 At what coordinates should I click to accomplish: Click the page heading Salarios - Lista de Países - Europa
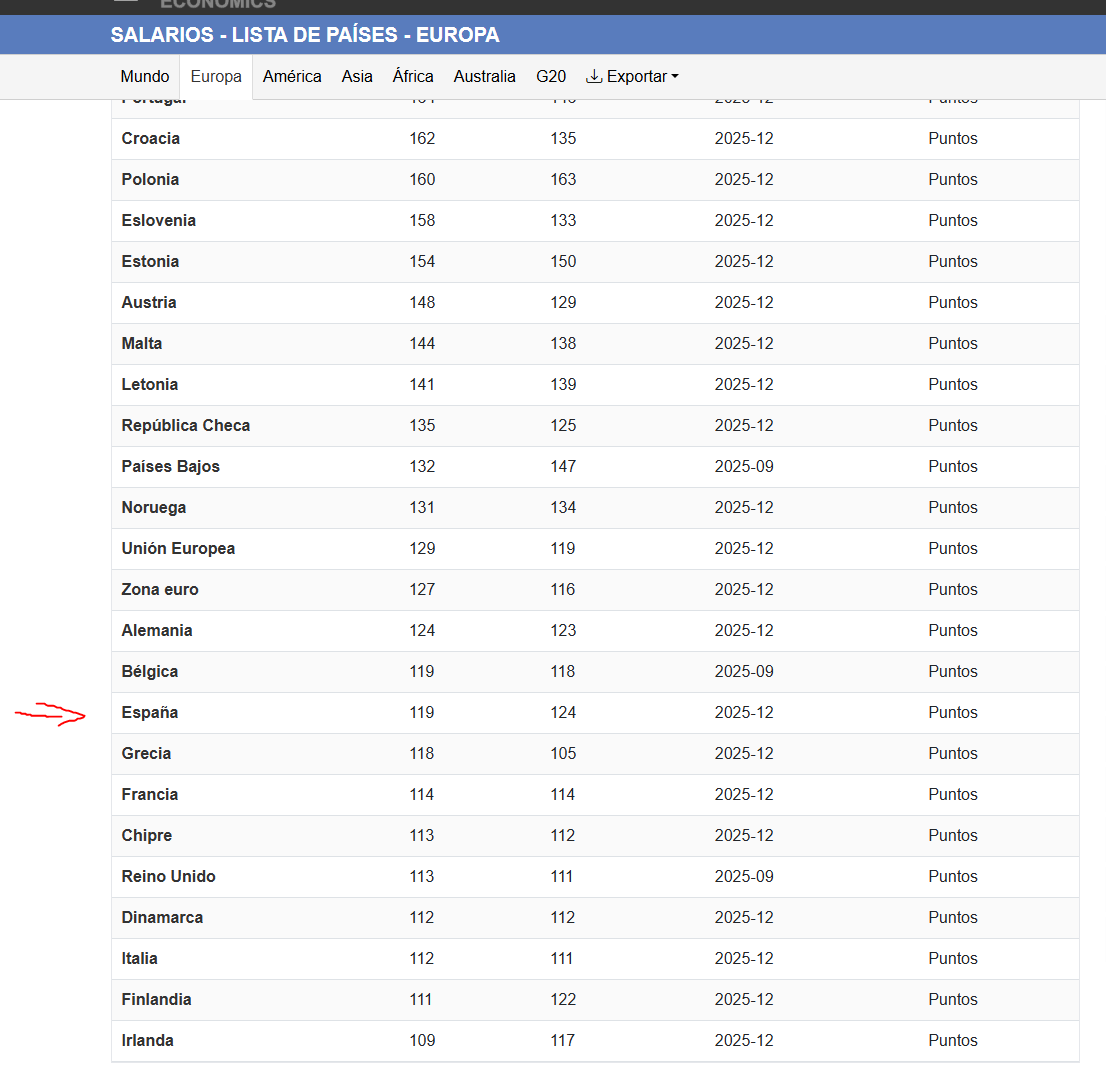tap(305, 35)
